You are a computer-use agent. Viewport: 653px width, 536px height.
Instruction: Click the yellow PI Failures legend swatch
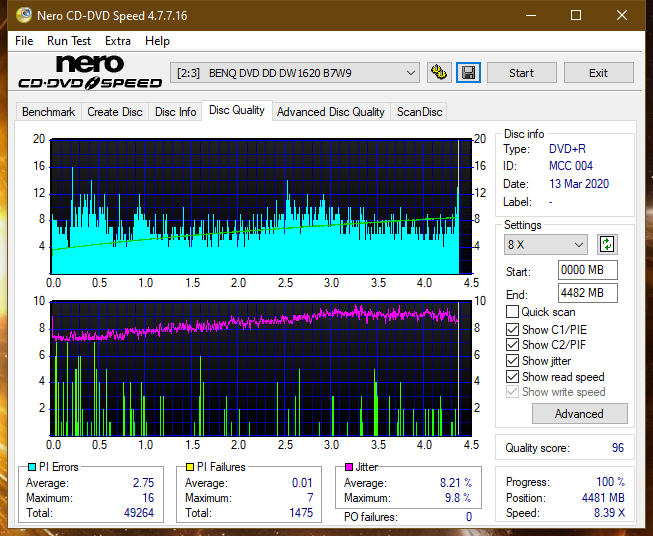pyautogui.click(x=190, y=467)
